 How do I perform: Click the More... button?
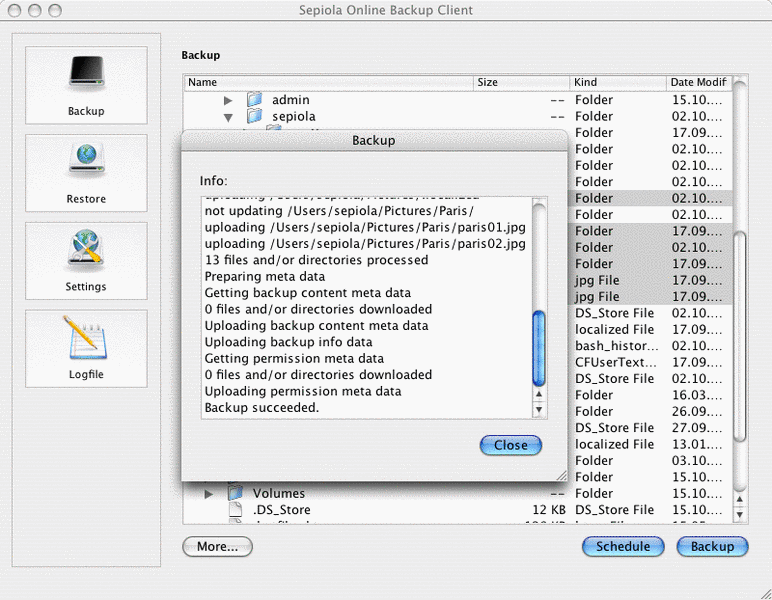pyautogui.click(x=217, y=546)
